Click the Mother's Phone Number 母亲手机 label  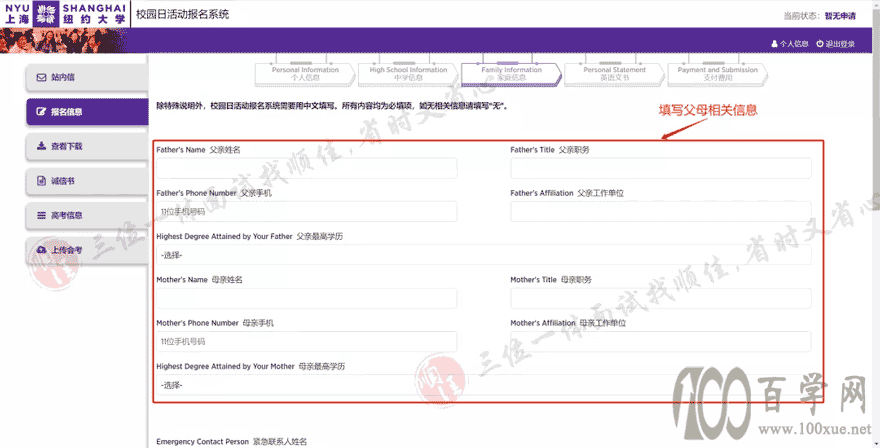[215, 323]
